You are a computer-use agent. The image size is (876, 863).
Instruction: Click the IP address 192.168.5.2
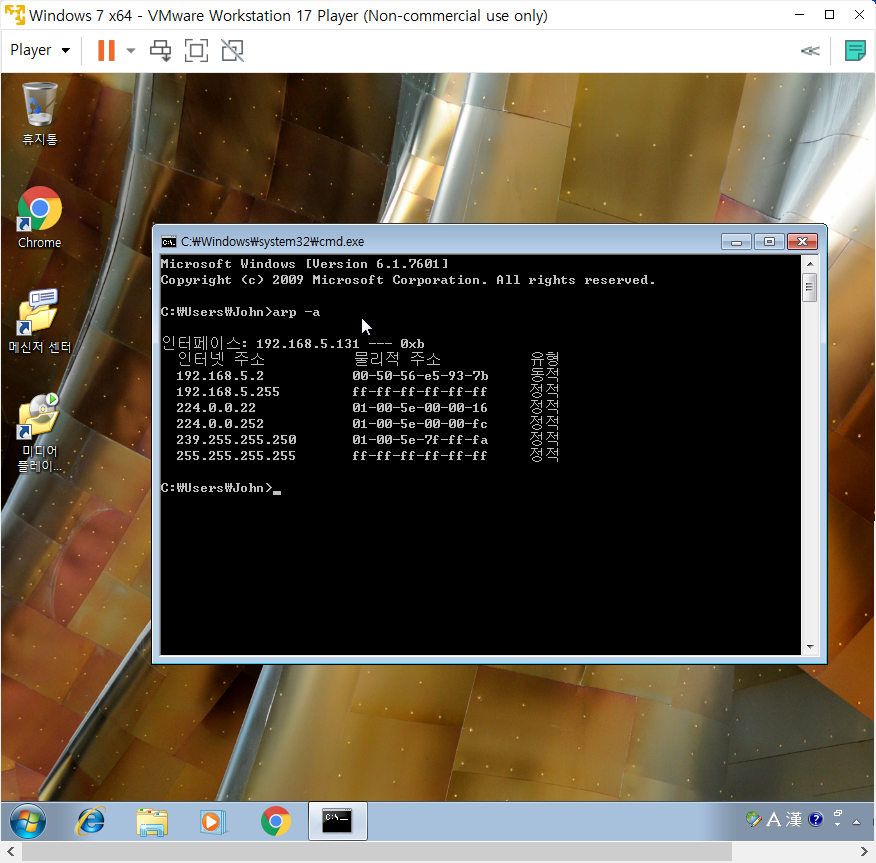click(x=220, y=376)
